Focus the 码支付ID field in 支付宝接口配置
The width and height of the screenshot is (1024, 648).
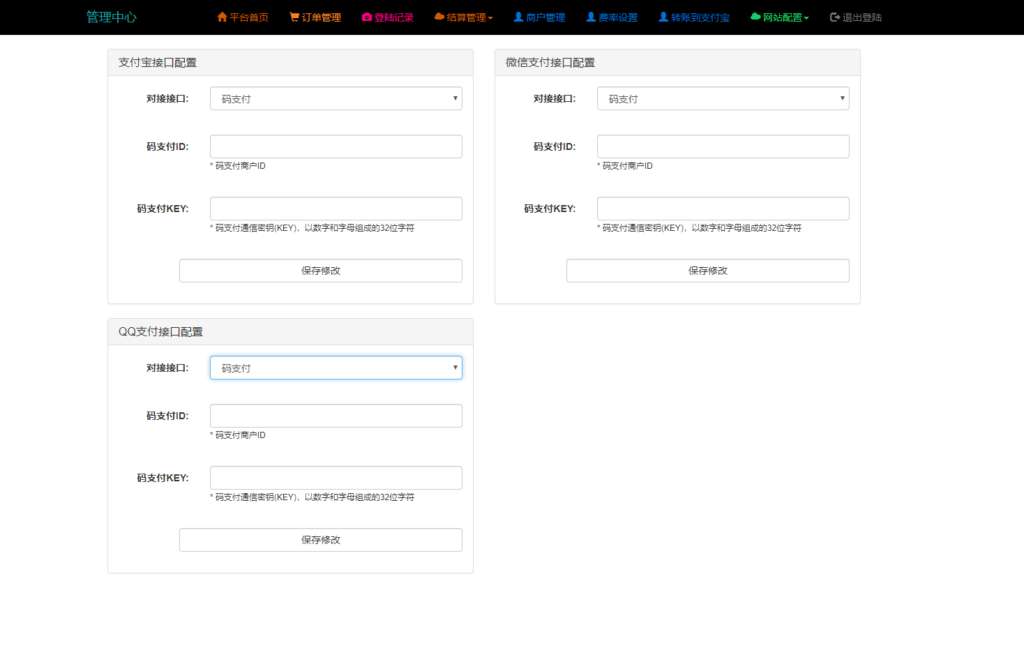[336, 147]
